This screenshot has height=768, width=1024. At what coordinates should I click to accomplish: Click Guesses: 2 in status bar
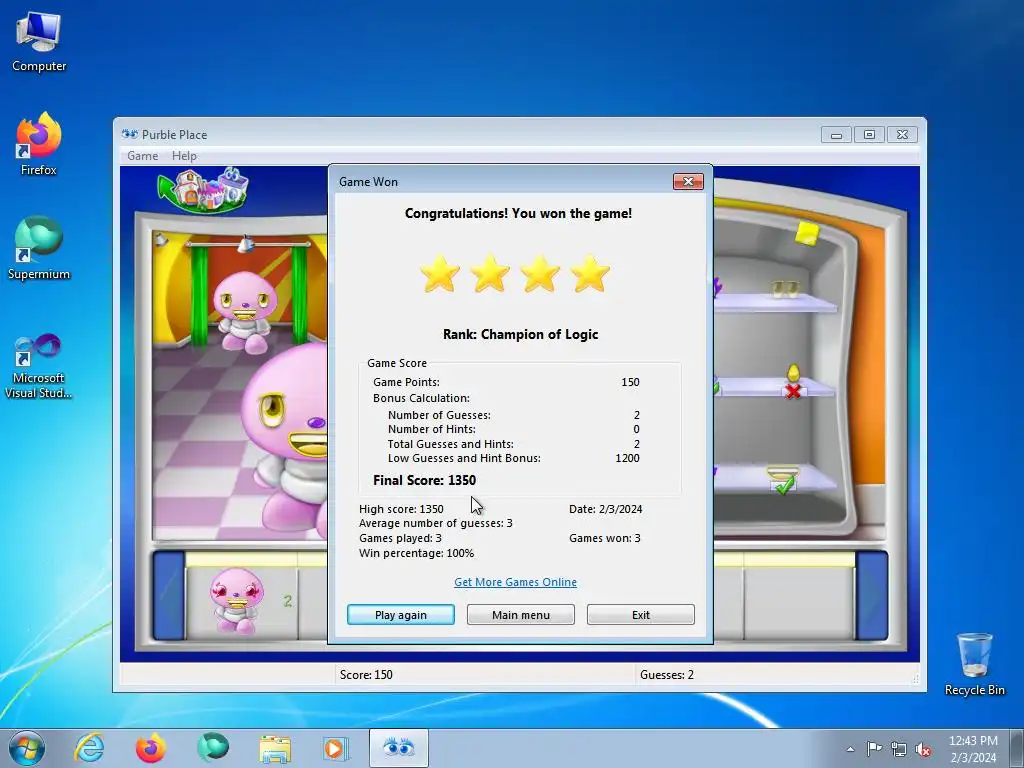[x=667, y=675]
